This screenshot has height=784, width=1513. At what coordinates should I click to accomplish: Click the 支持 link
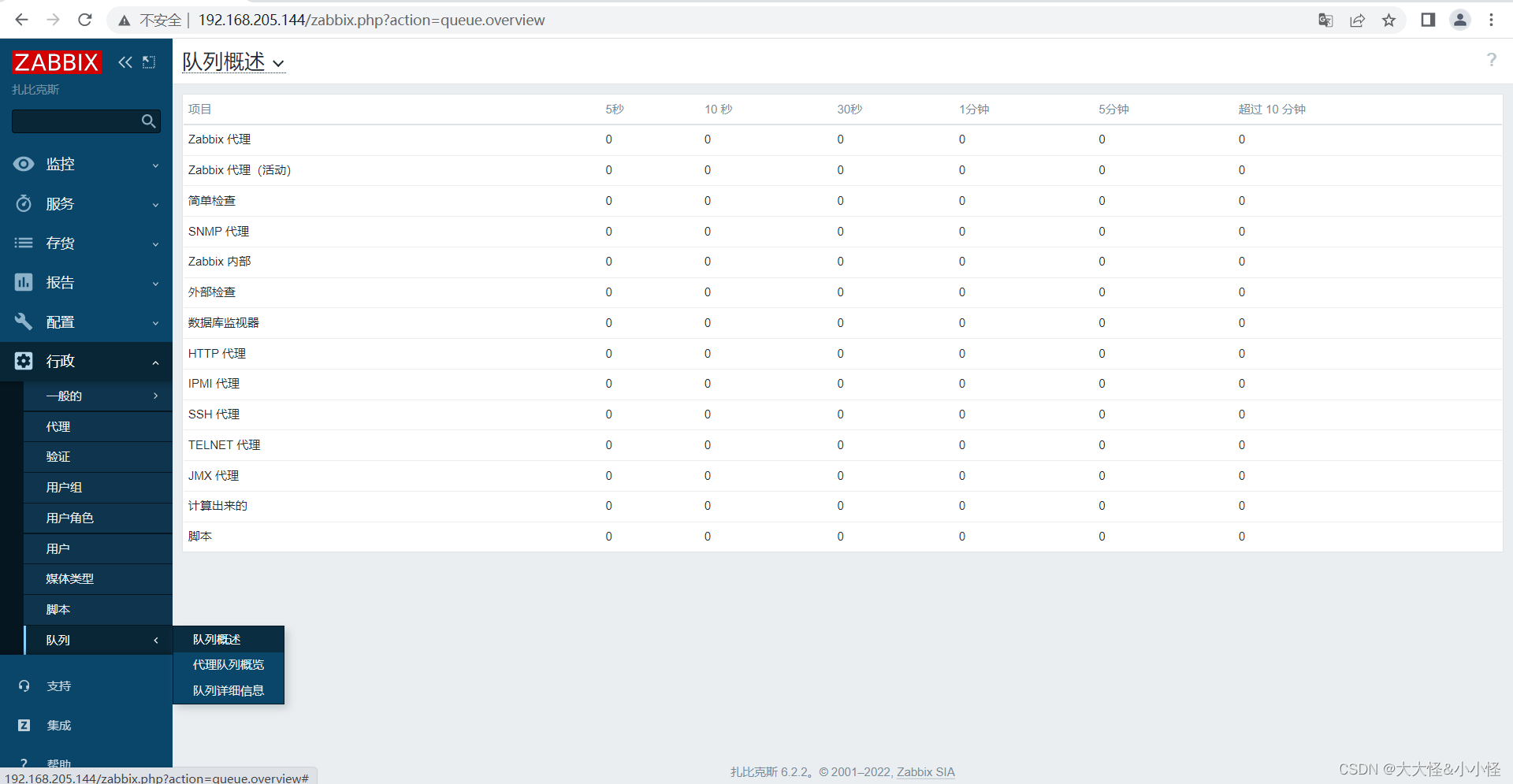(59, 686)
